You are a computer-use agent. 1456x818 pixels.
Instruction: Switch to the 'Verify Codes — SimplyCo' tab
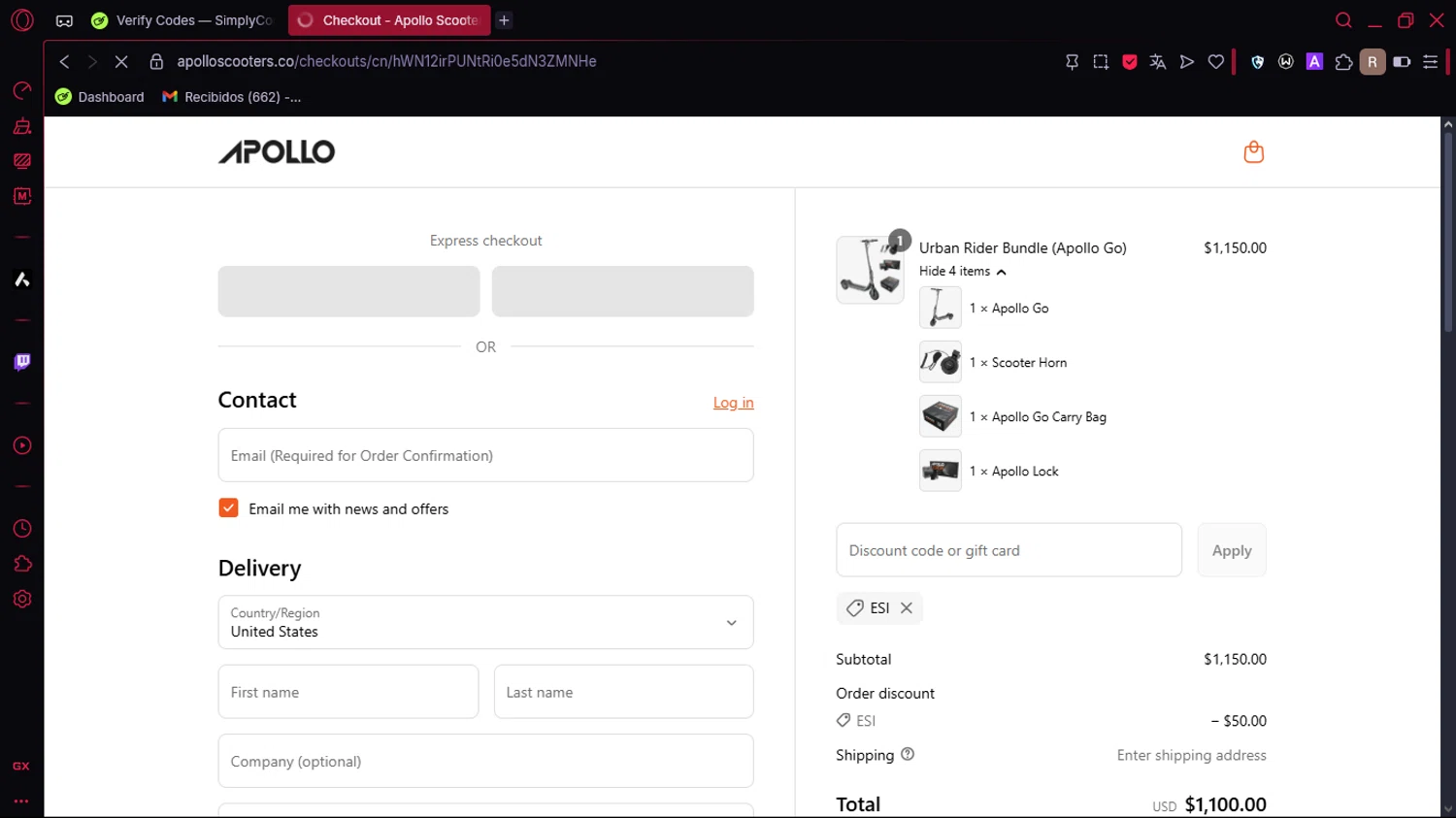click(182, 20)
